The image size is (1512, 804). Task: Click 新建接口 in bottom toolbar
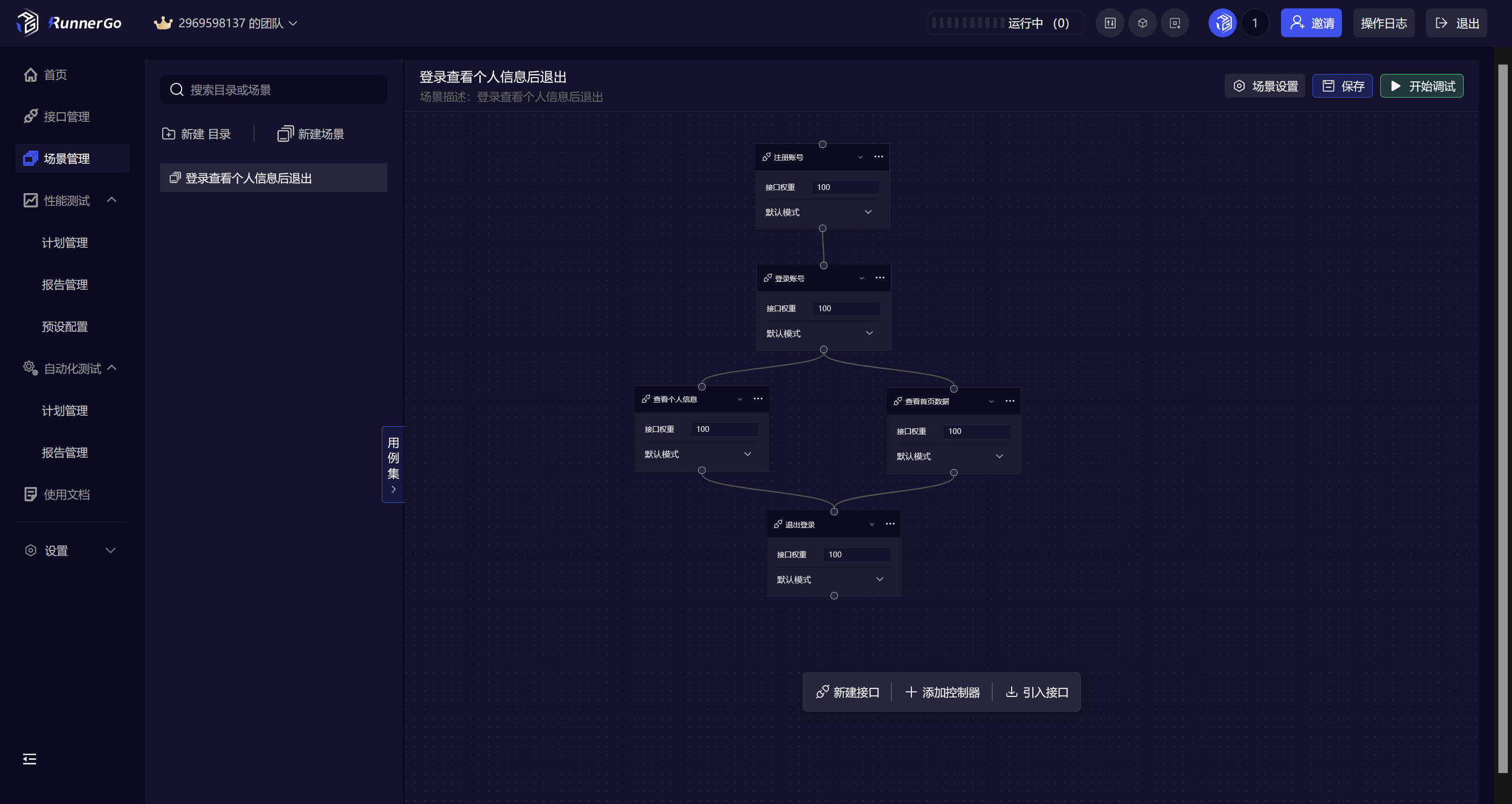tap(847, 692)
